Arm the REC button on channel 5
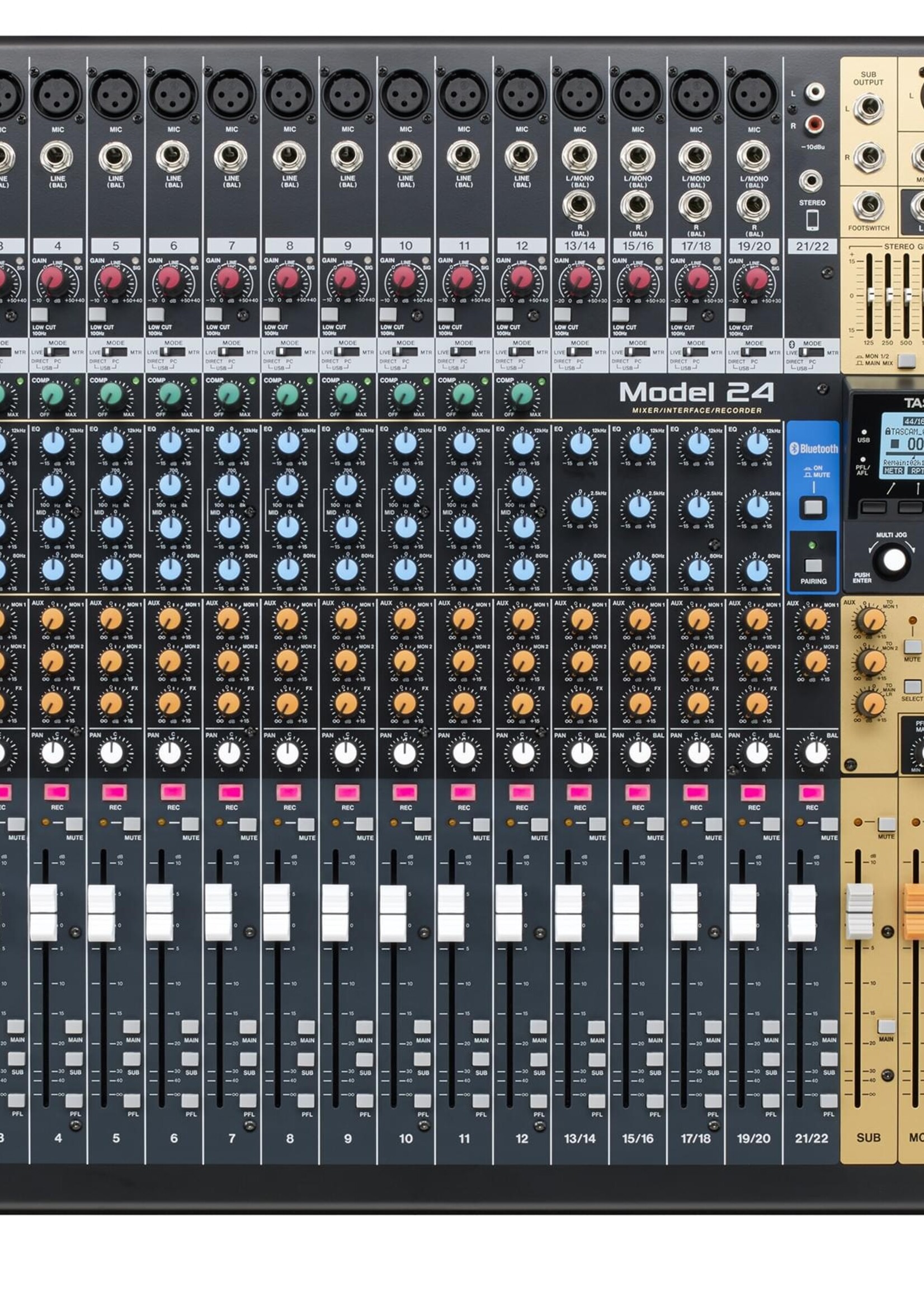 pyautogui.click(x=115, y=792)
